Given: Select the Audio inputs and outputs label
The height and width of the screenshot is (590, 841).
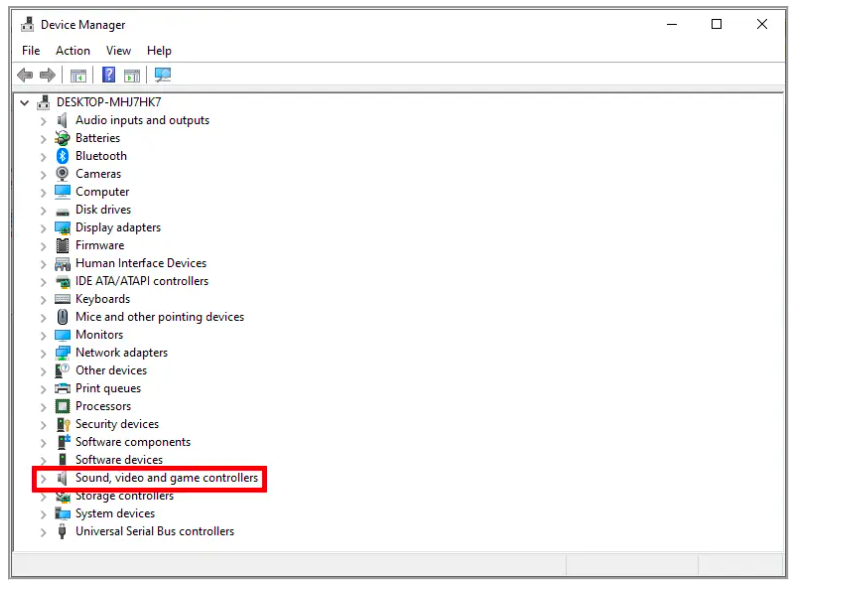Looking at the screenshot, I should (x=142, y=120).
